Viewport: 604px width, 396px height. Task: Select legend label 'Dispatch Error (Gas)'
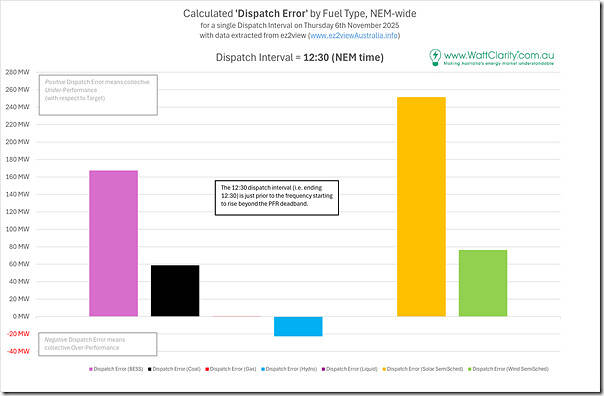coord(233,369)
